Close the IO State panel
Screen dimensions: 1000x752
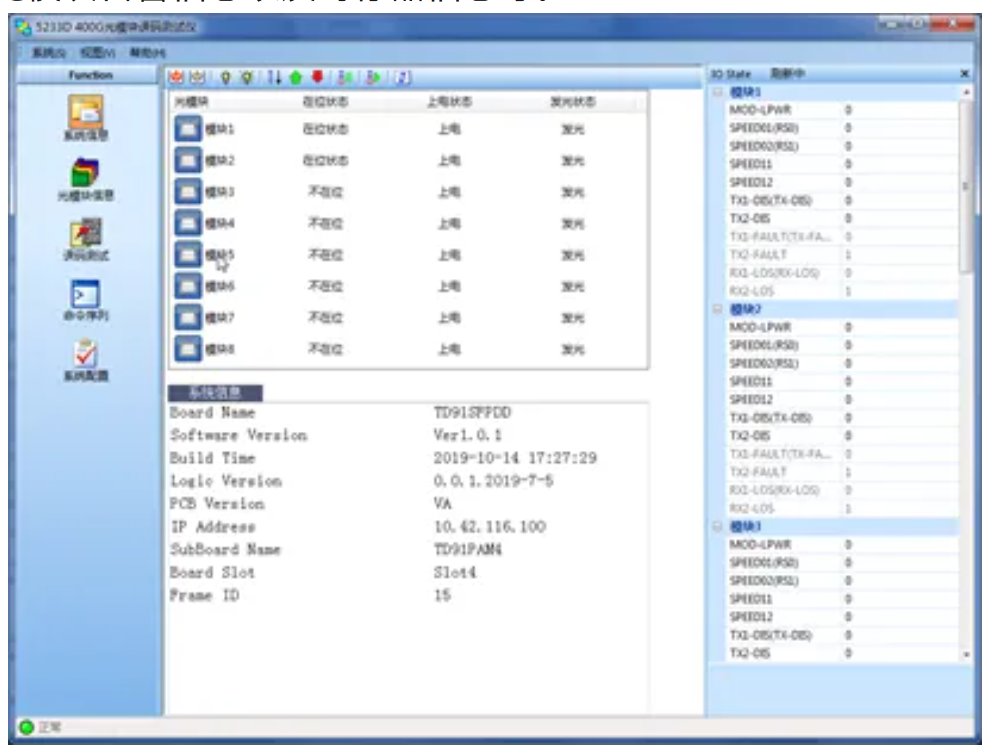click(x=964, y=75)
